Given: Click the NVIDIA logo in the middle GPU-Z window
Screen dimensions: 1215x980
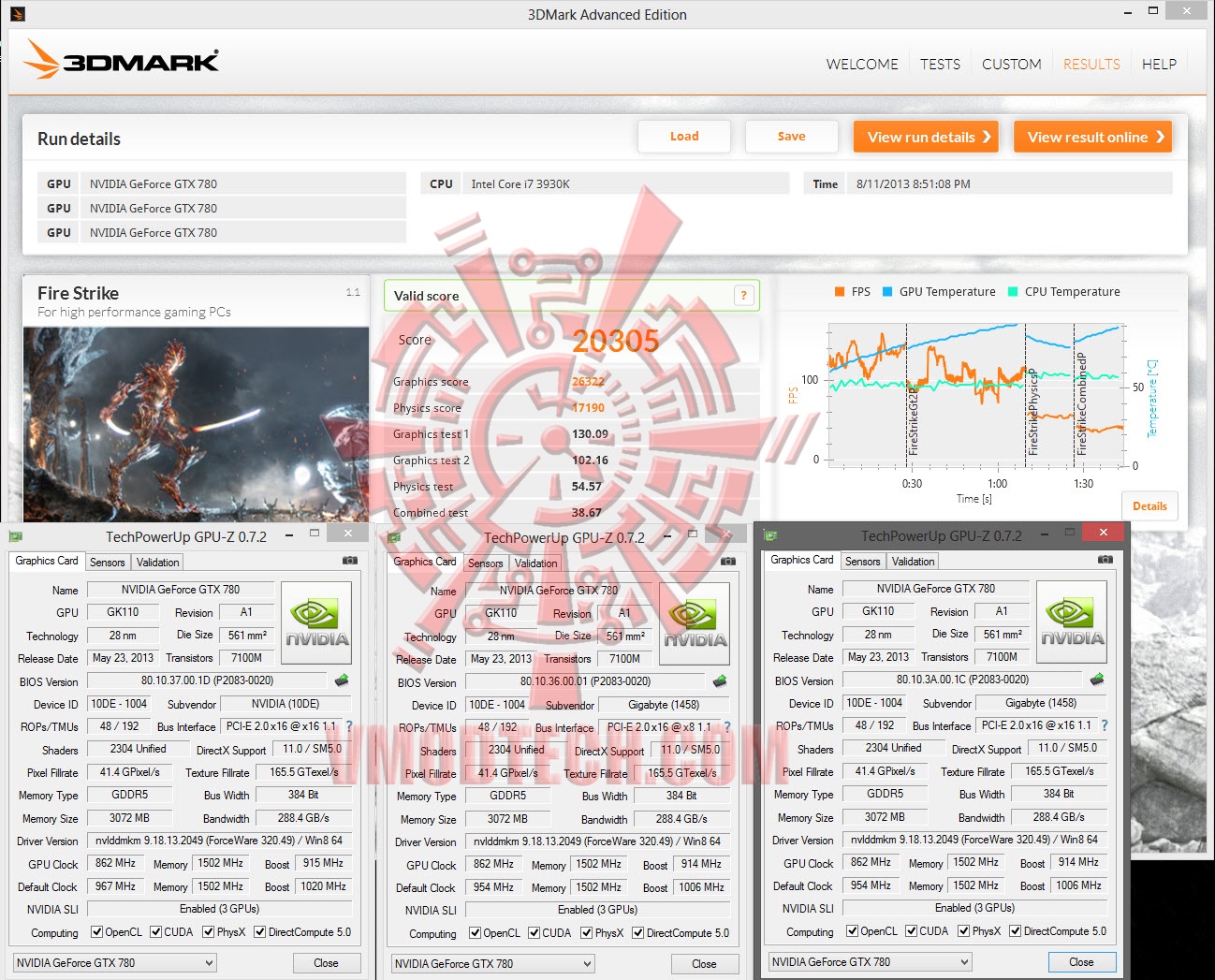Looking at the screenshot, I should 695,623.
